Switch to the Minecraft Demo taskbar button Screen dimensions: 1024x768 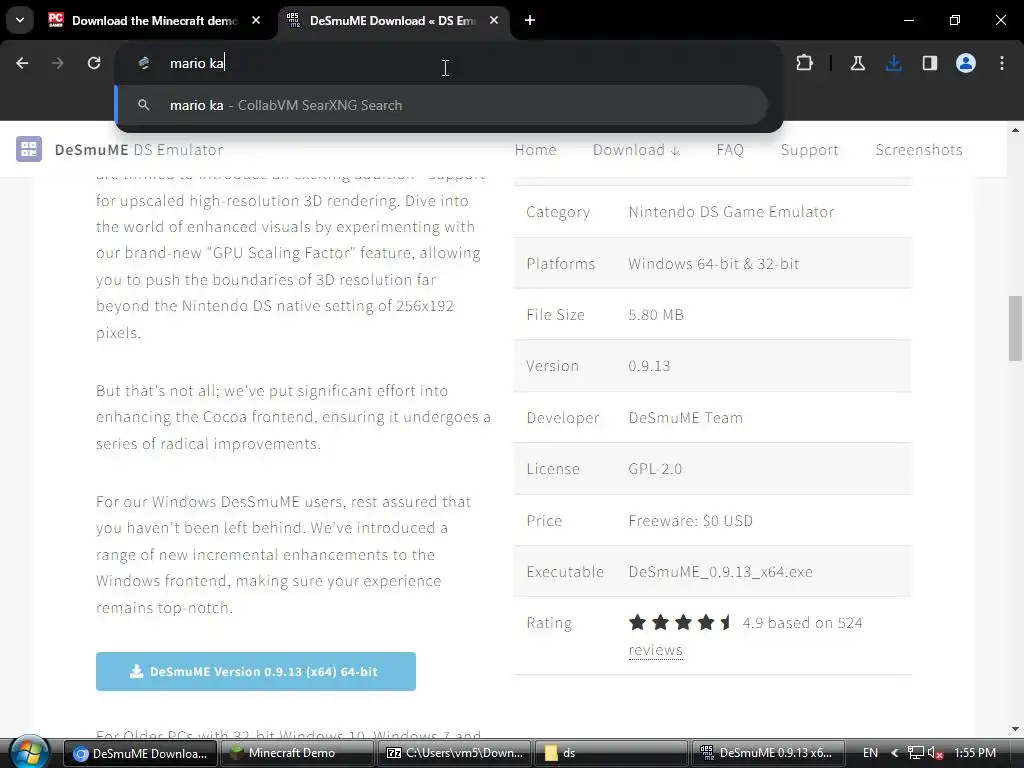297,753
